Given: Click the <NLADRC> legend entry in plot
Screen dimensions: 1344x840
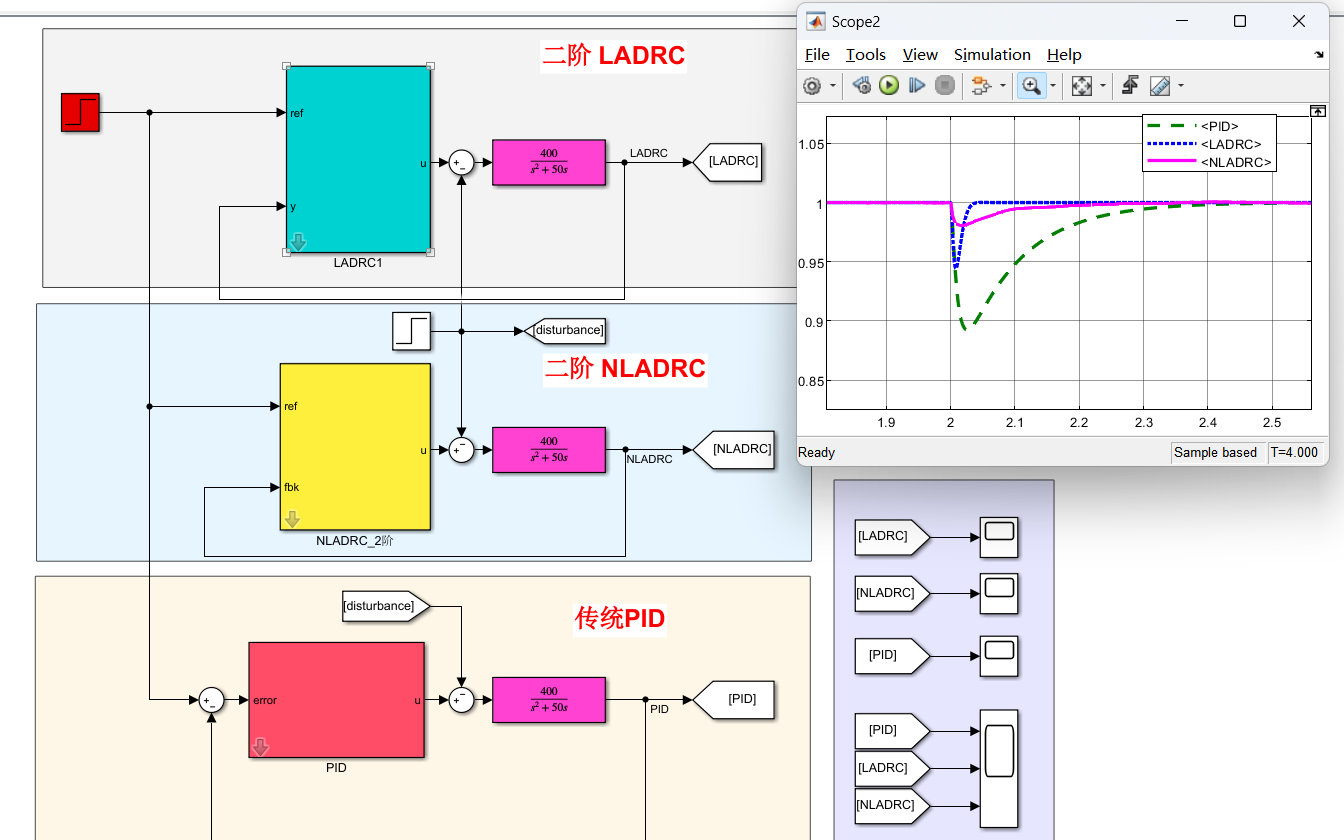Looking at the screenshot, I should tap(1236, 162).
